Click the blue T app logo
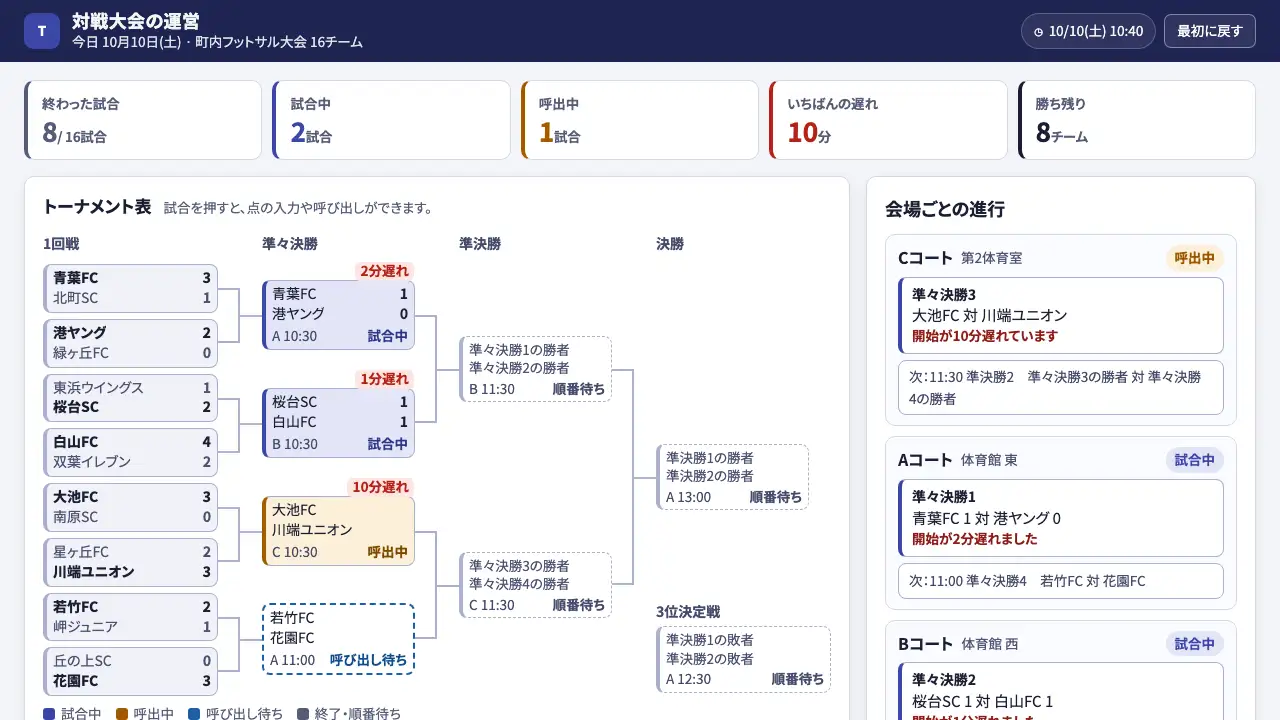This screenshot has width=1280, height=720. pos(41,31)
